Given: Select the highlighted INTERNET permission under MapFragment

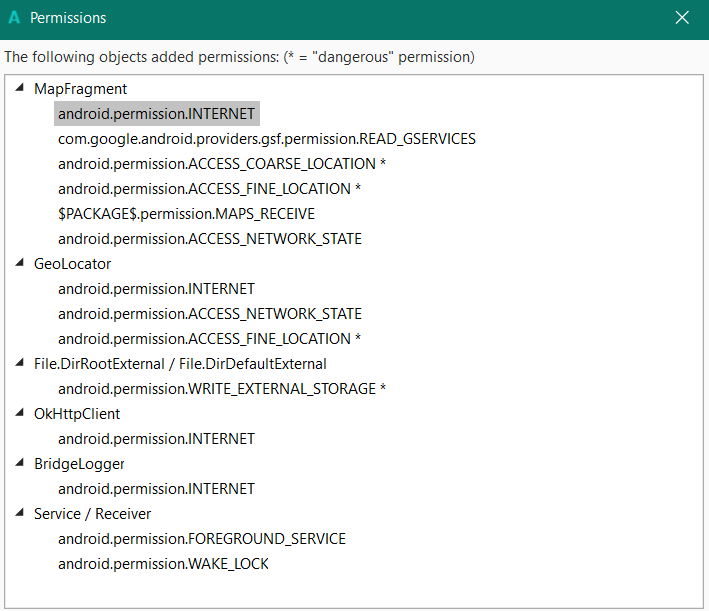Looking at the screenshot, I should click(156, 114).
